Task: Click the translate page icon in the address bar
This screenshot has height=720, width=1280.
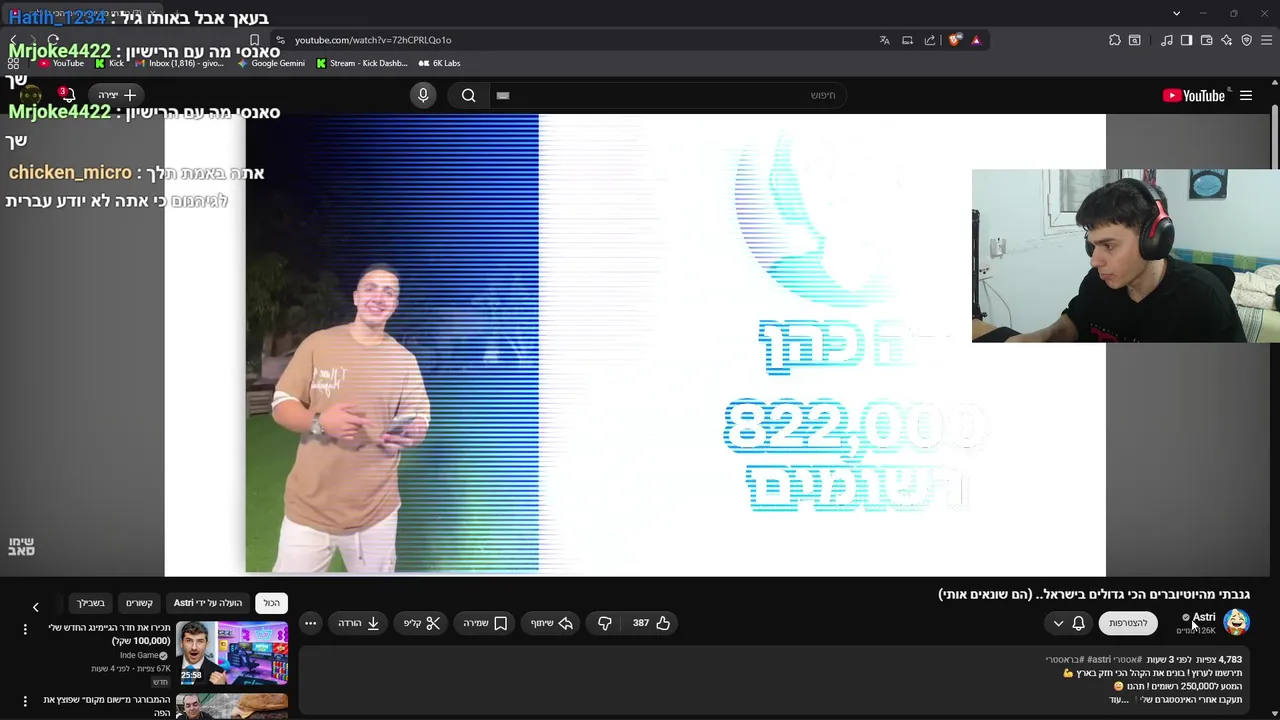Action: pos(884,40)
